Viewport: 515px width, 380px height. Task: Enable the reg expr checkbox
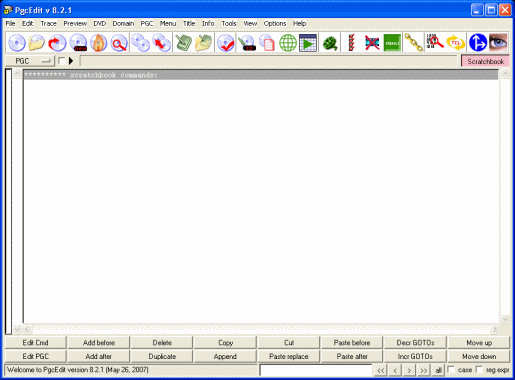point(480,370)
